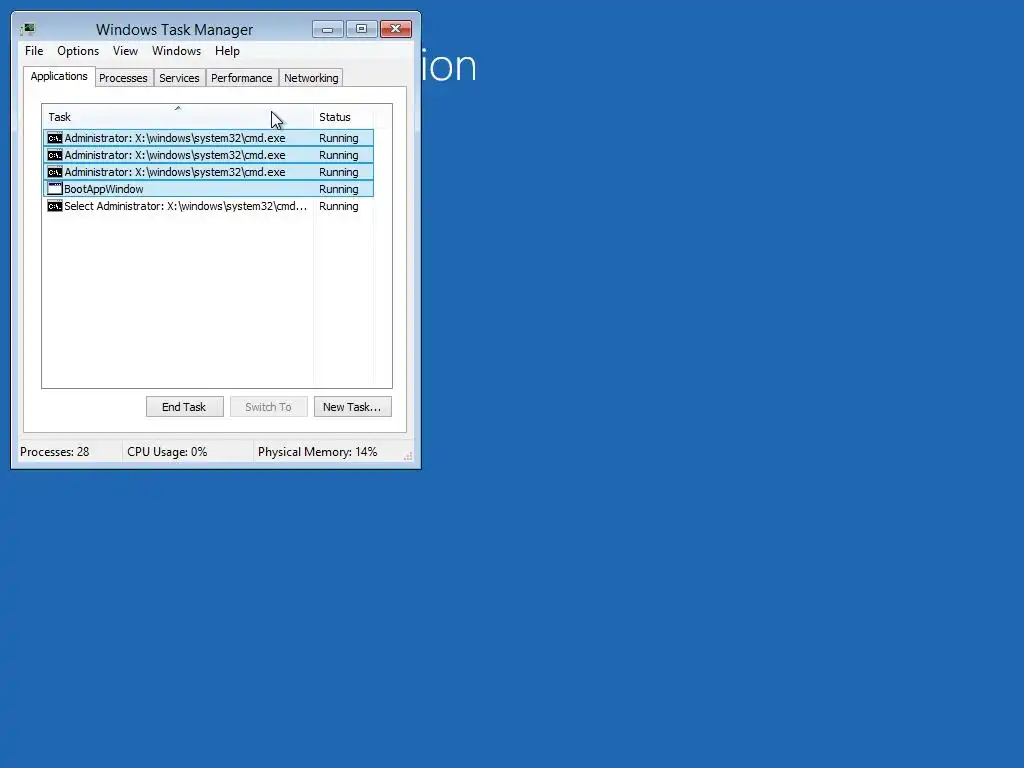1024x768 pixels.
Task: Click the New Task... button
Action: [x=353, y=407]
